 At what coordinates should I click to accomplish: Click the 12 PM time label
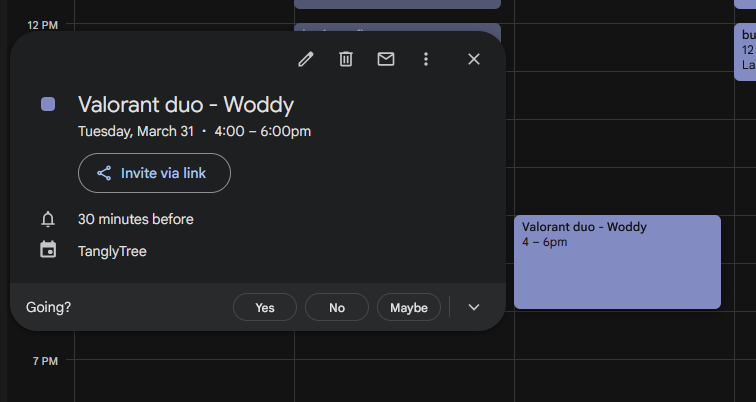43,25
